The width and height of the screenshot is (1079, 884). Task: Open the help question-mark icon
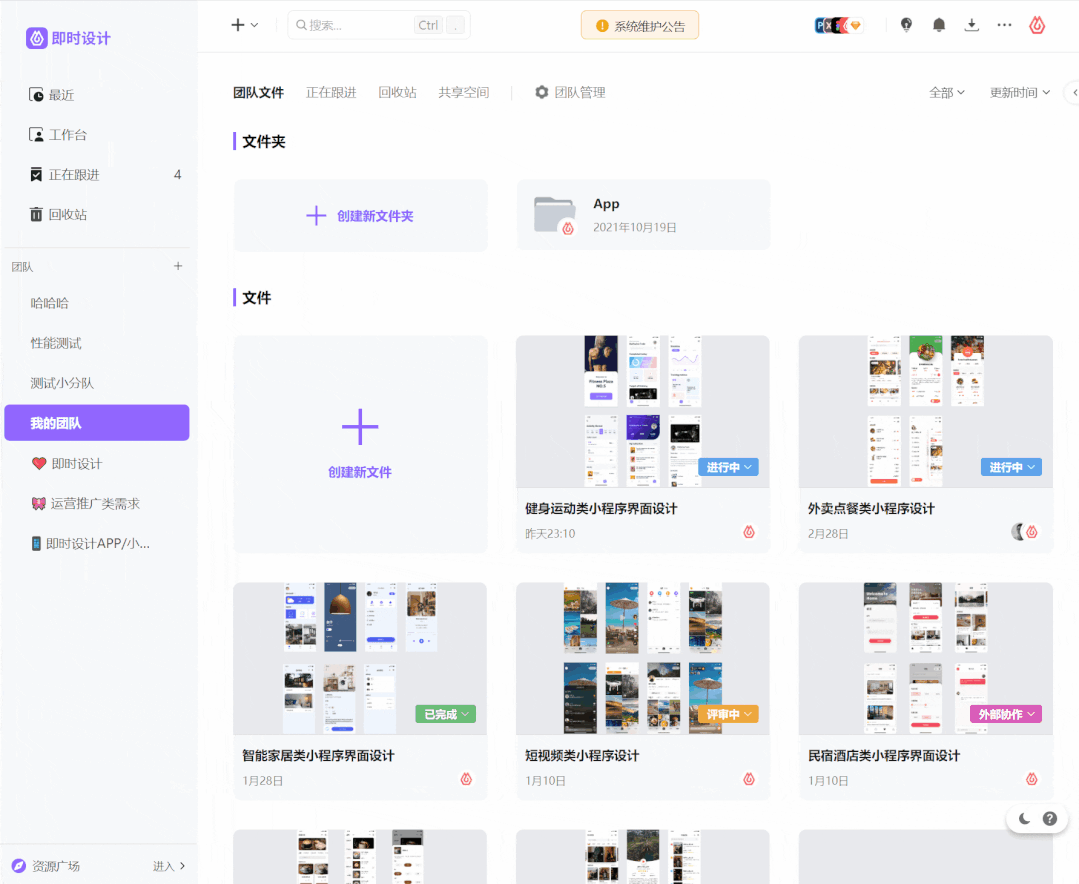pyautogui.click(x=1049, y=819)
